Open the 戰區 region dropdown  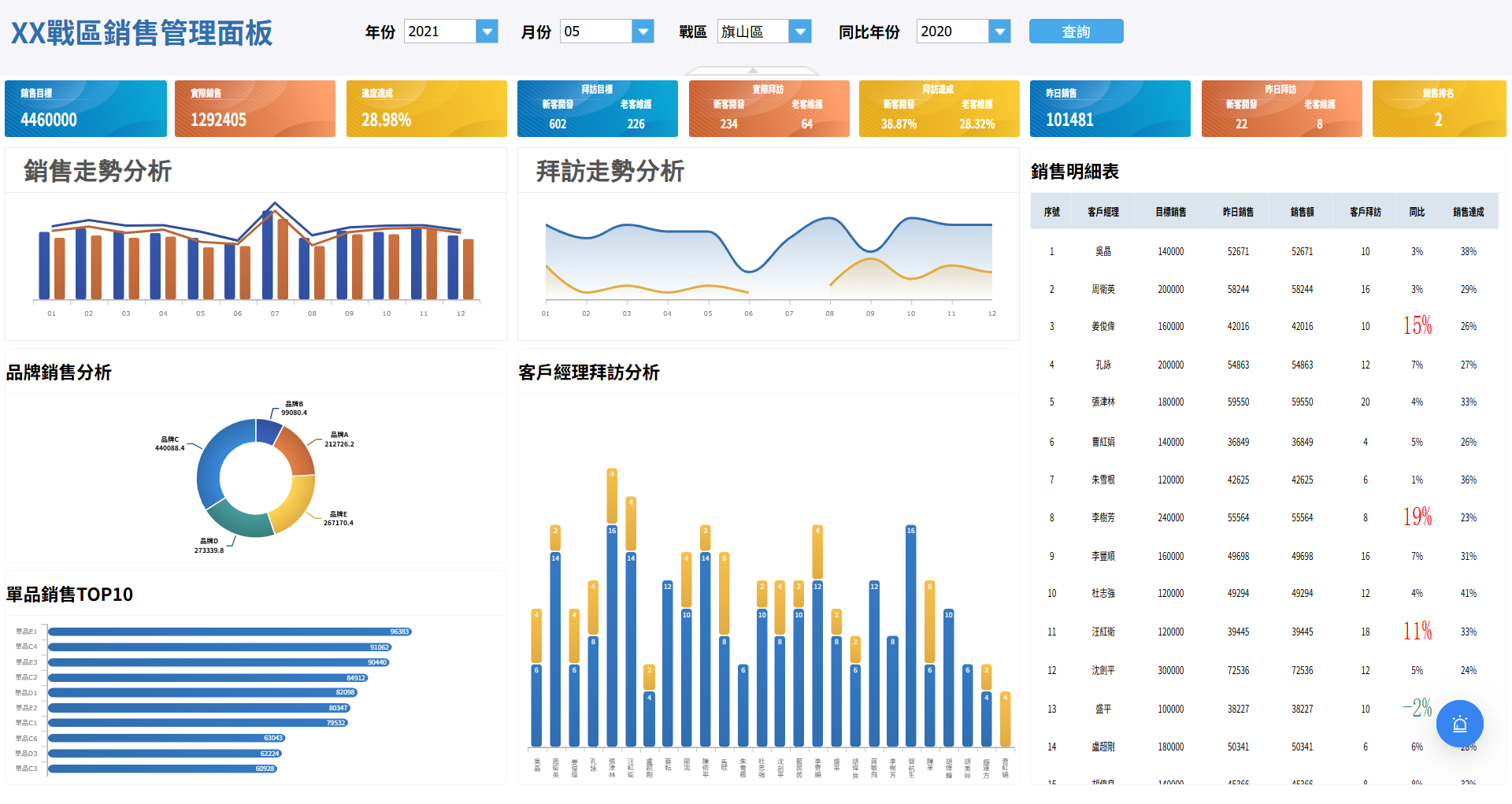pos(800,31)
